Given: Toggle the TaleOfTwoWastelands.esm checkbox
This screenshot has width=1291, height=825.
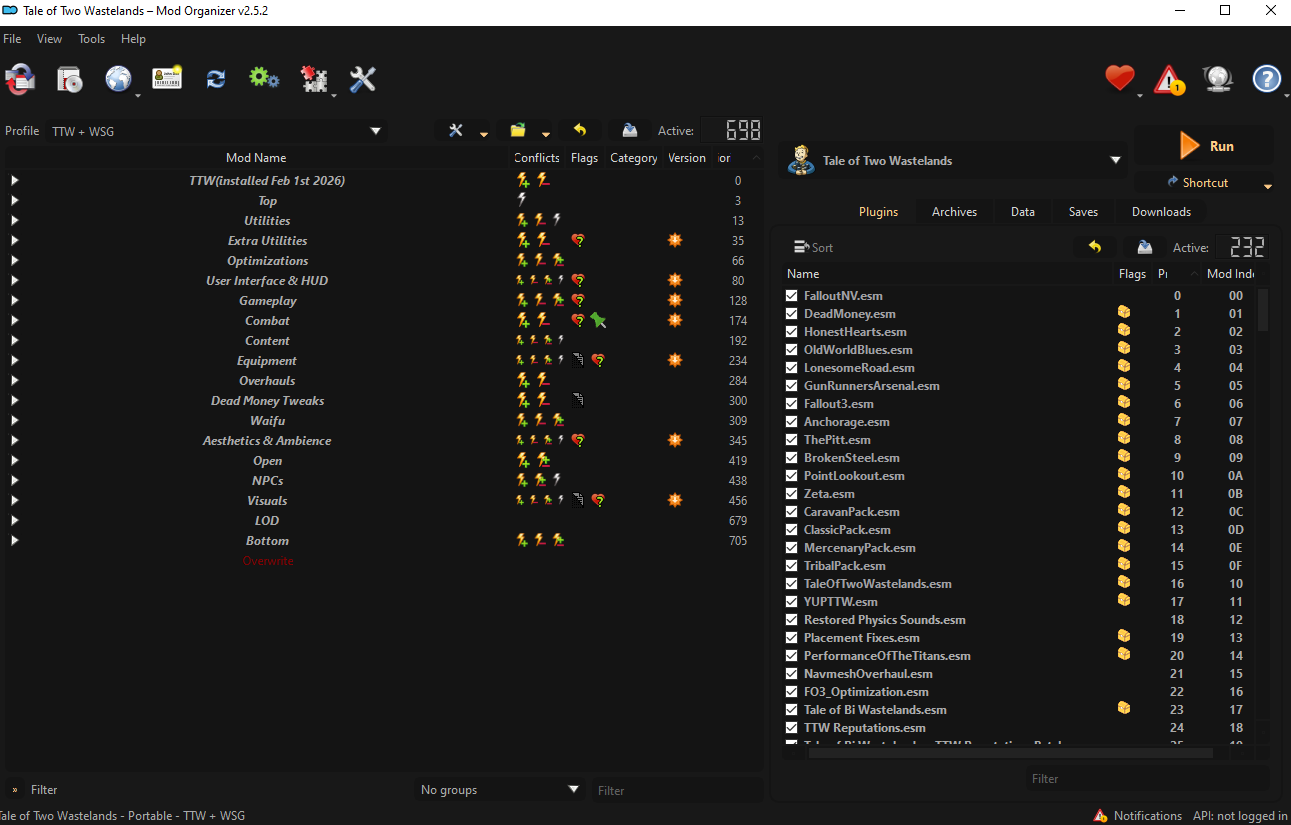Looking at the screenshot, I should (x=792, y=584).
